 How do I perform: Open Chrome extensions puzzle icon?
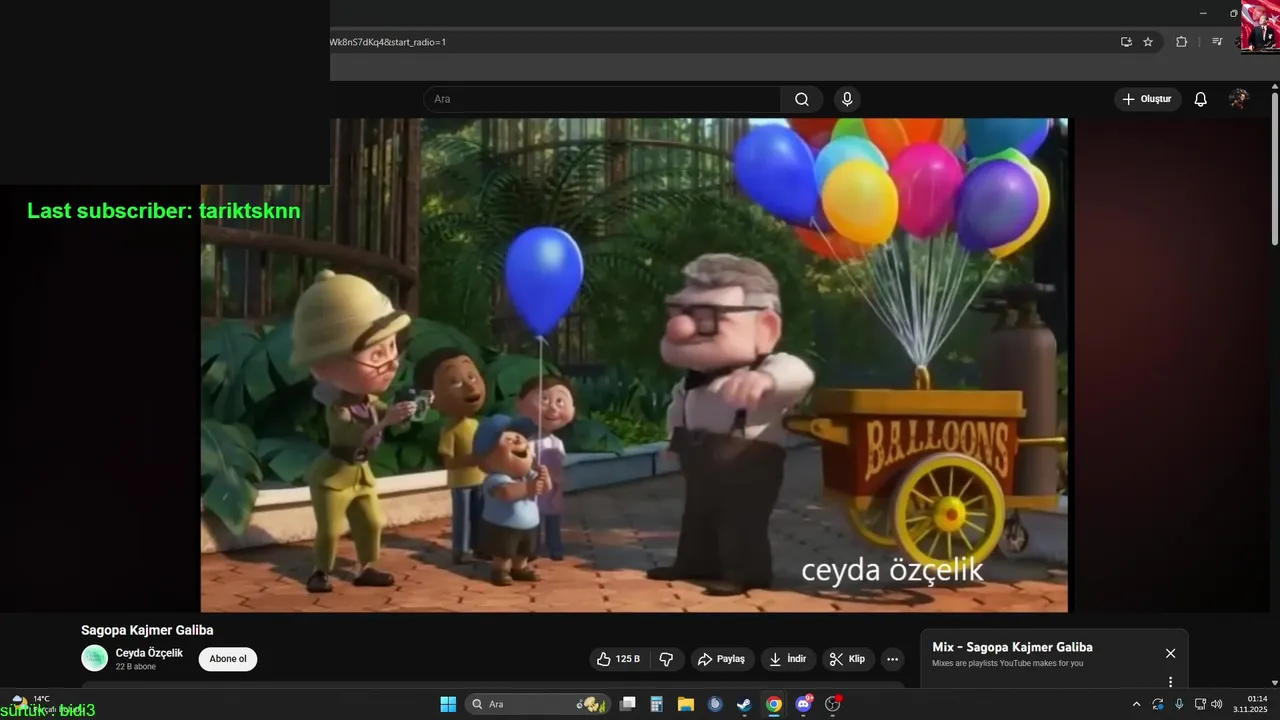coord(1181,42)
